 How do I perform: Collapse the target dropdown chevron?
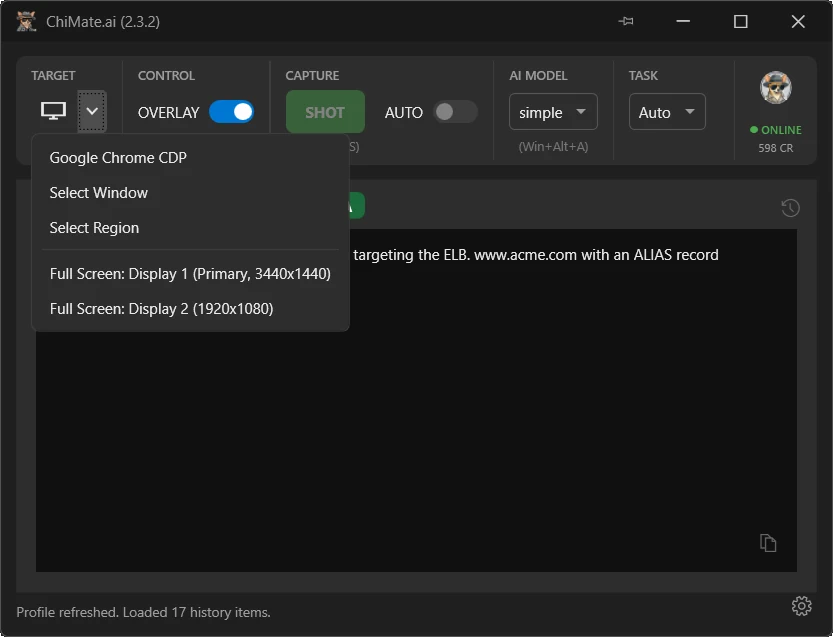[92, 111]
